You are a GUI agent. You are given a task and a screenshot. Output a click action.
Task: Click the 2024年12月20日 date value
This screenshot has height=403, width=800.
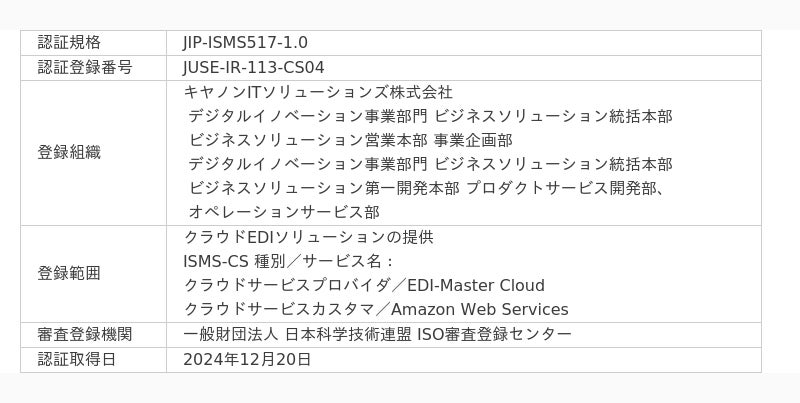tap(247, 359)
